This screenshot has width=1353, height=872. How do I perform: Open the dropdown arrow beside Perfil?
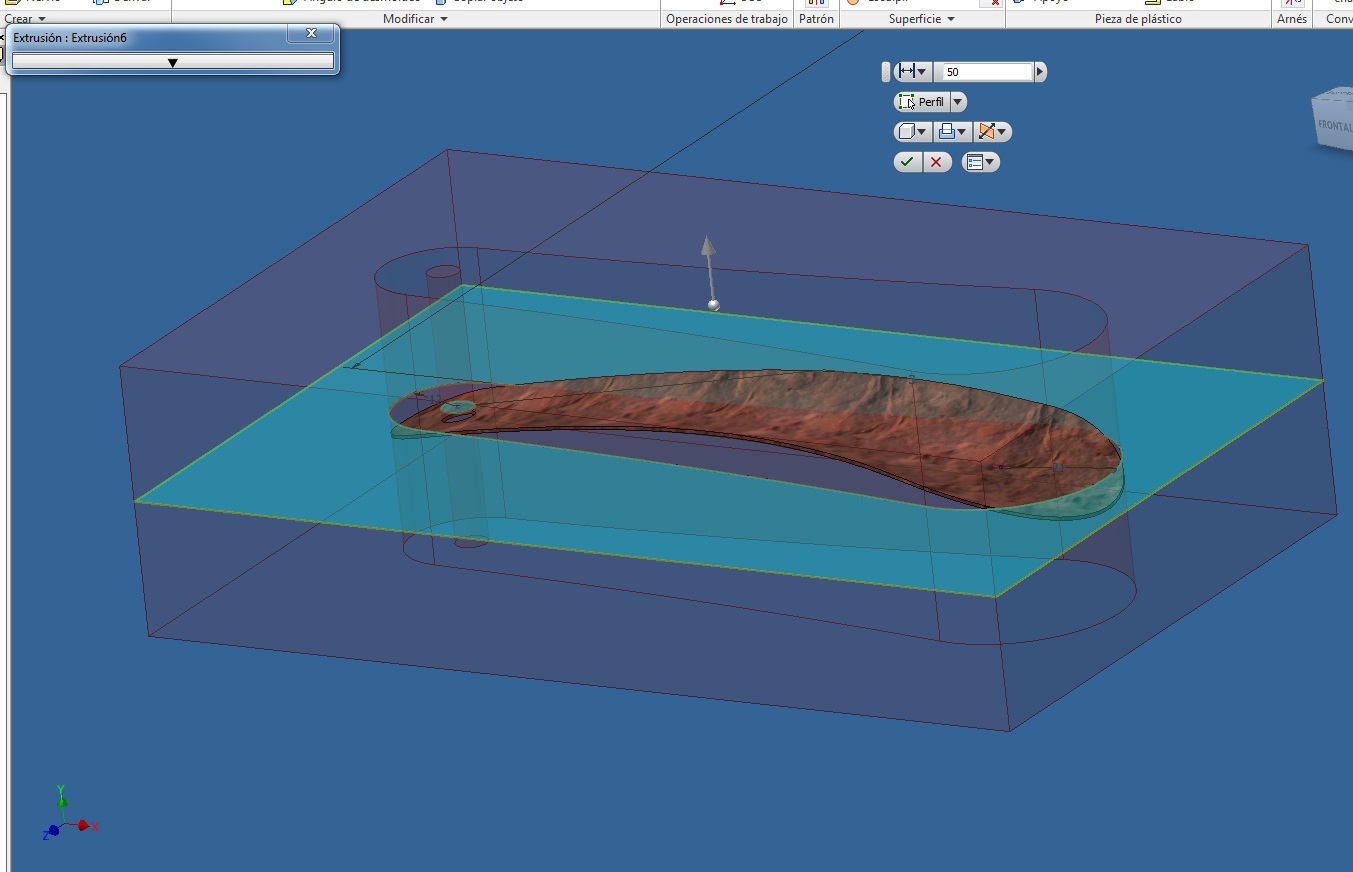[958, 102]
